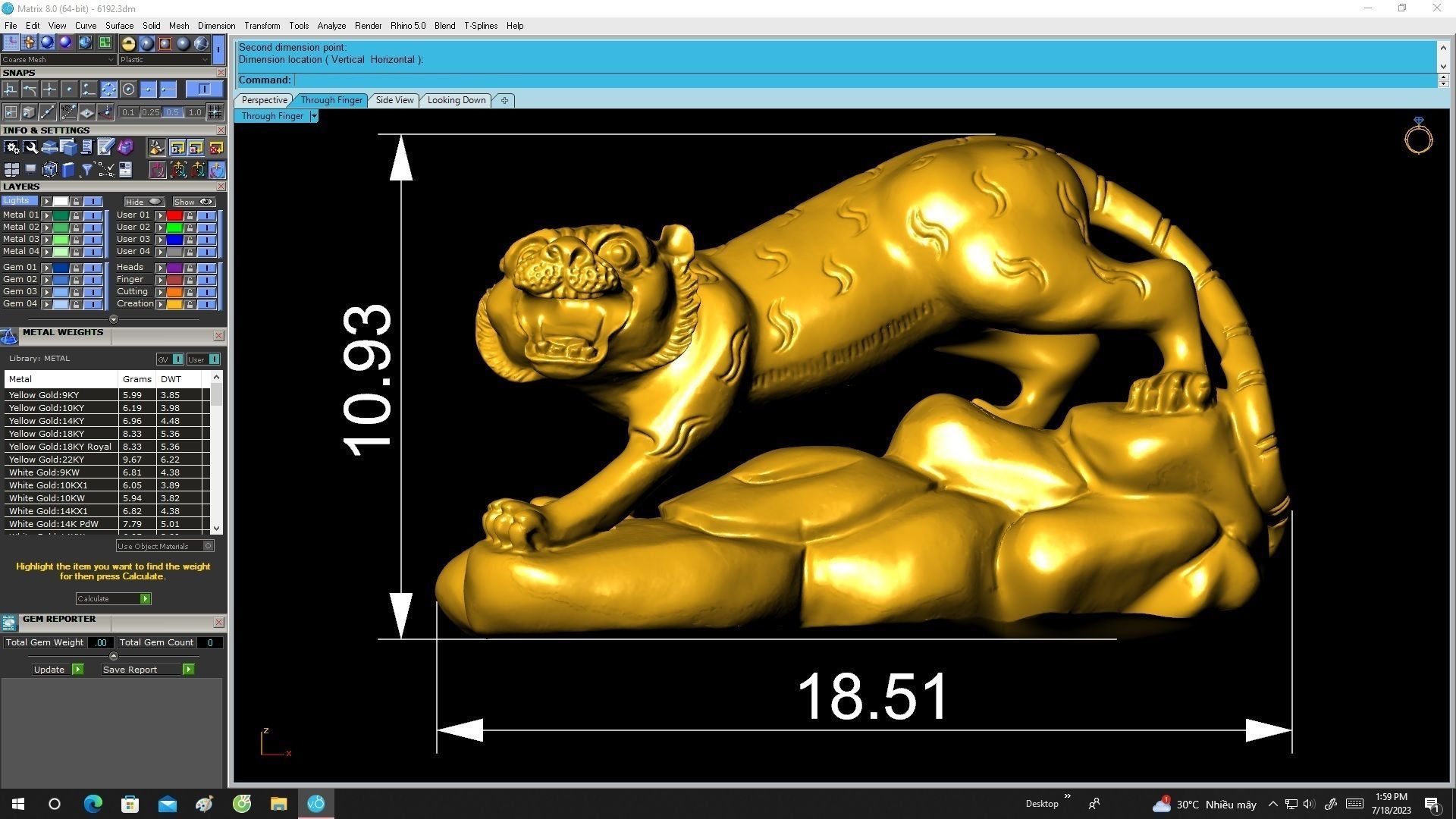Open the gears settings icon

point(11,148)
